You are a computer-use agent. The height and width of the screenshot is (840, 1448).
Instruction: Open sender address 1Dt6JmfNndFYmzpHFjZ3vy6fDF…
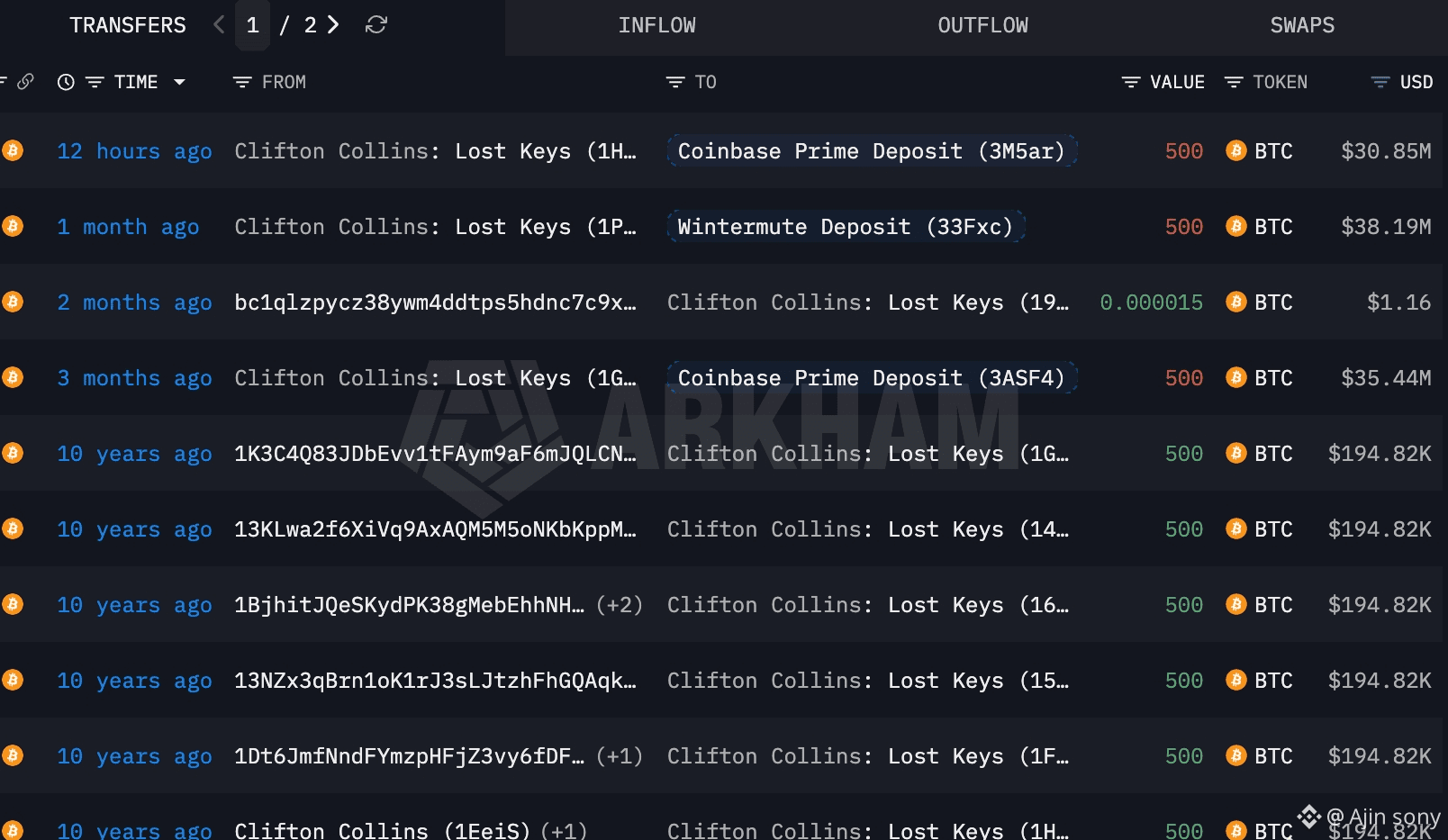(410, 756)
